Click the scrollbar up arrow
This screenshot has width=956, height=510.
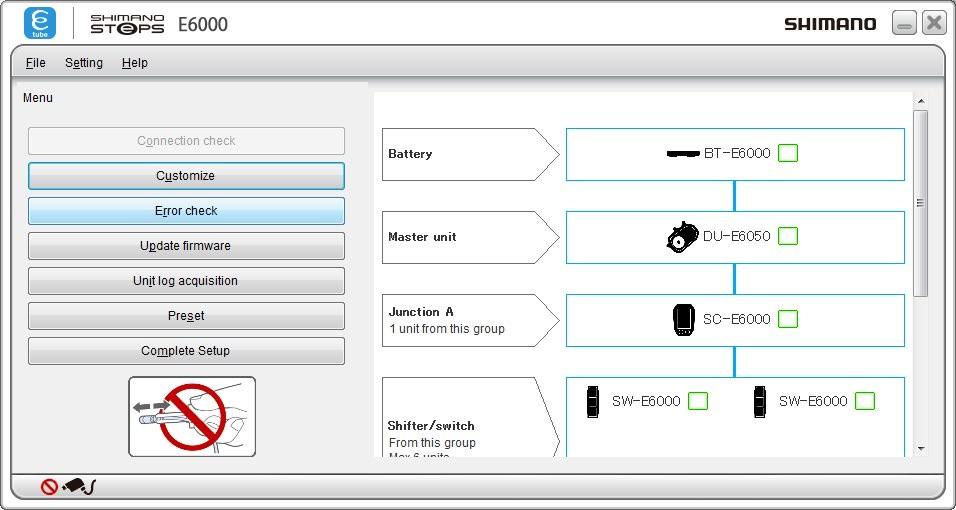pos(921,101)
